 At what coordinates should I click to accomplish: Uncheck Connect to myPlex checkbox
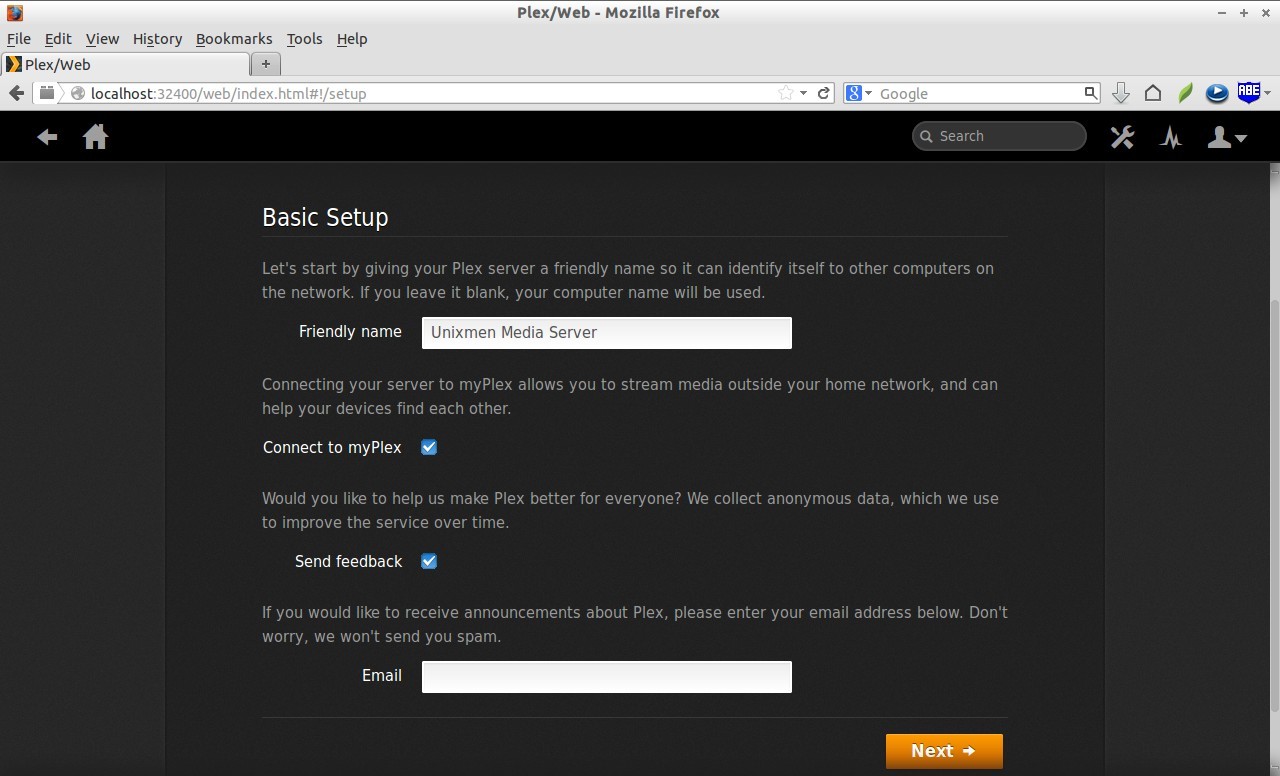point(429,447)
